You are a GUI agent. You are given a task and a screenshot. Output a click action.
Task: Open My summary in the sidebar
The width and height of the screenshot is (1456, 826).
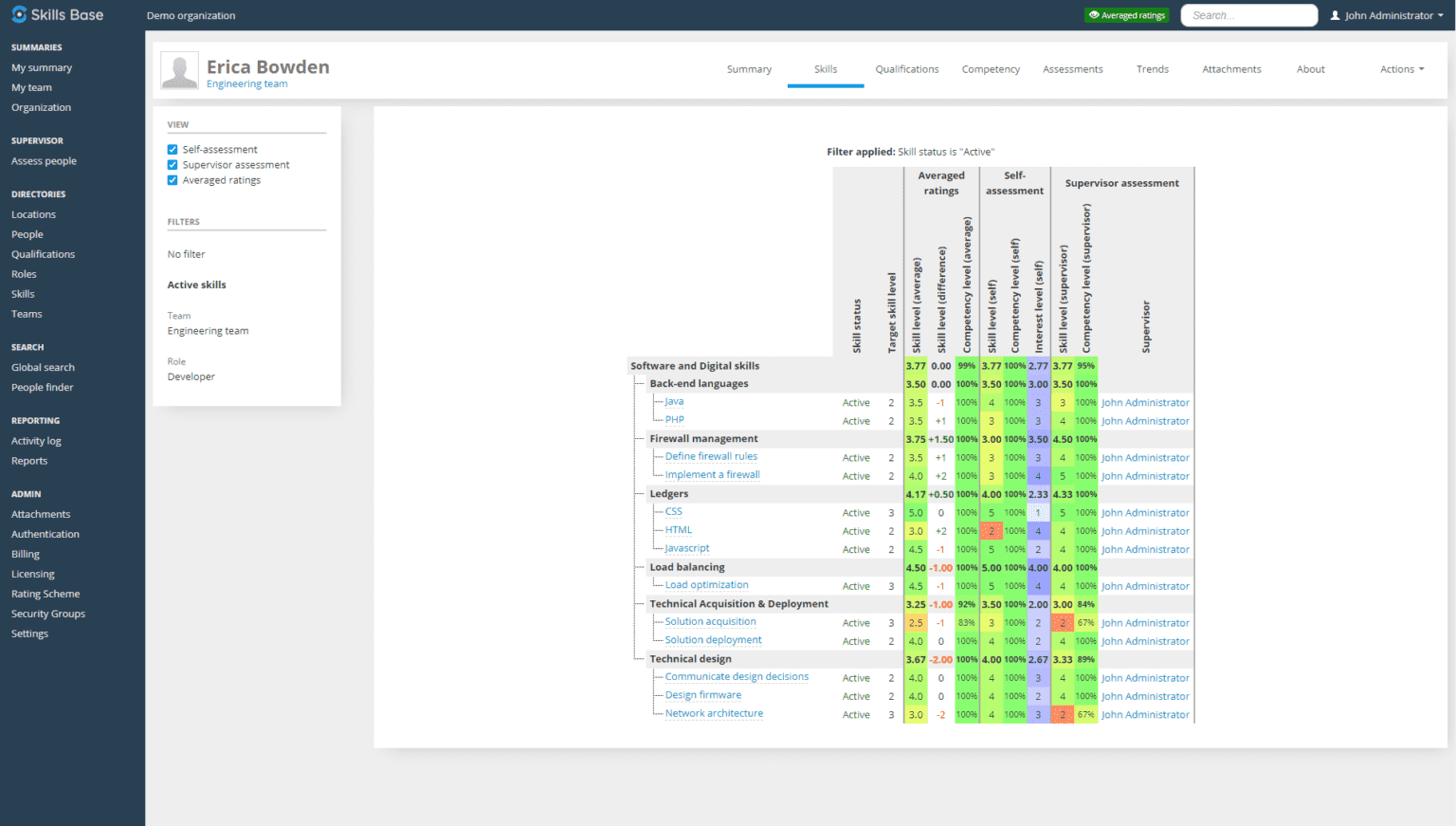[x=42, y=68]
